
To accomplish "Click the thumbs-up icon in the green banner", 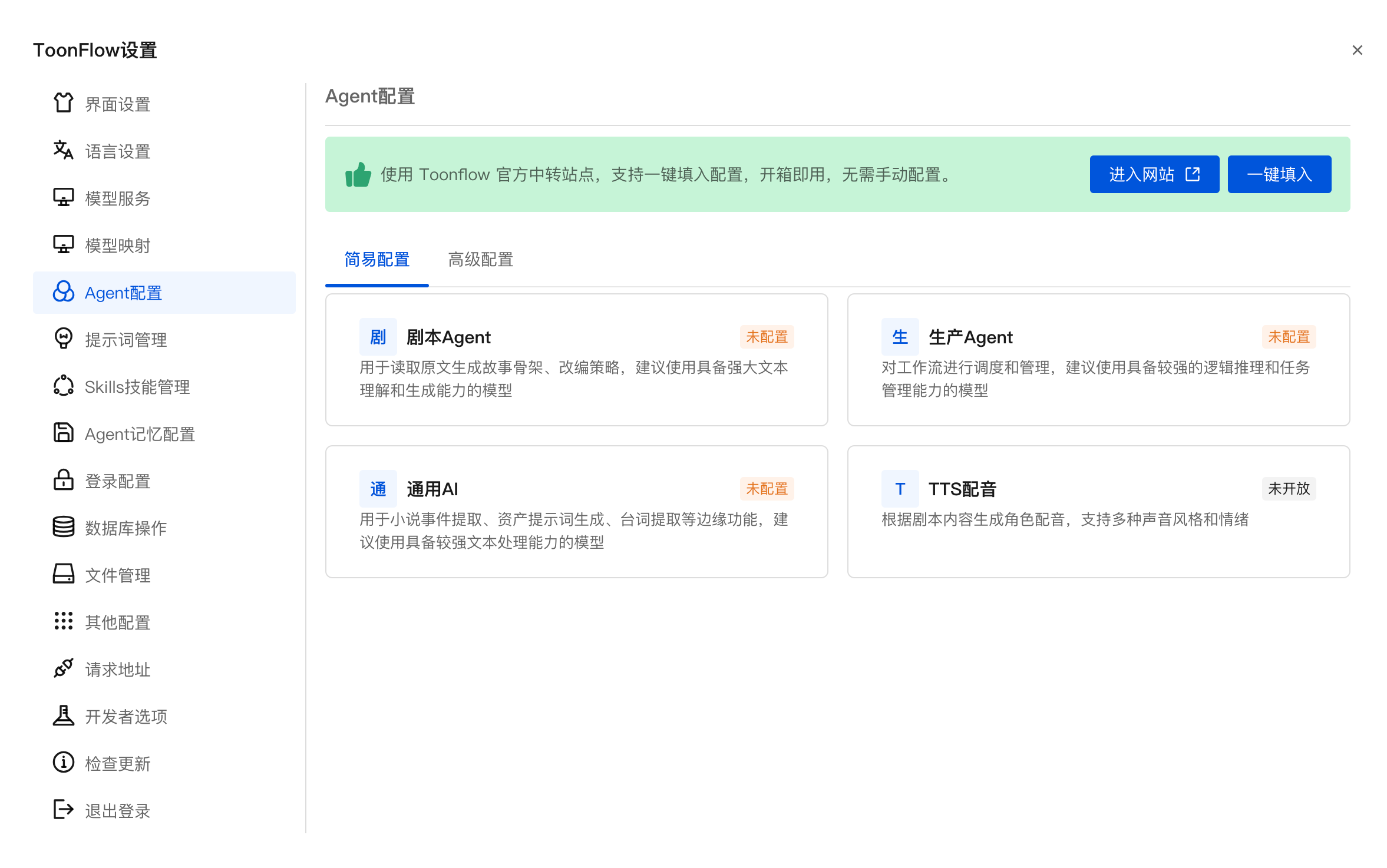I will [358, 174].
